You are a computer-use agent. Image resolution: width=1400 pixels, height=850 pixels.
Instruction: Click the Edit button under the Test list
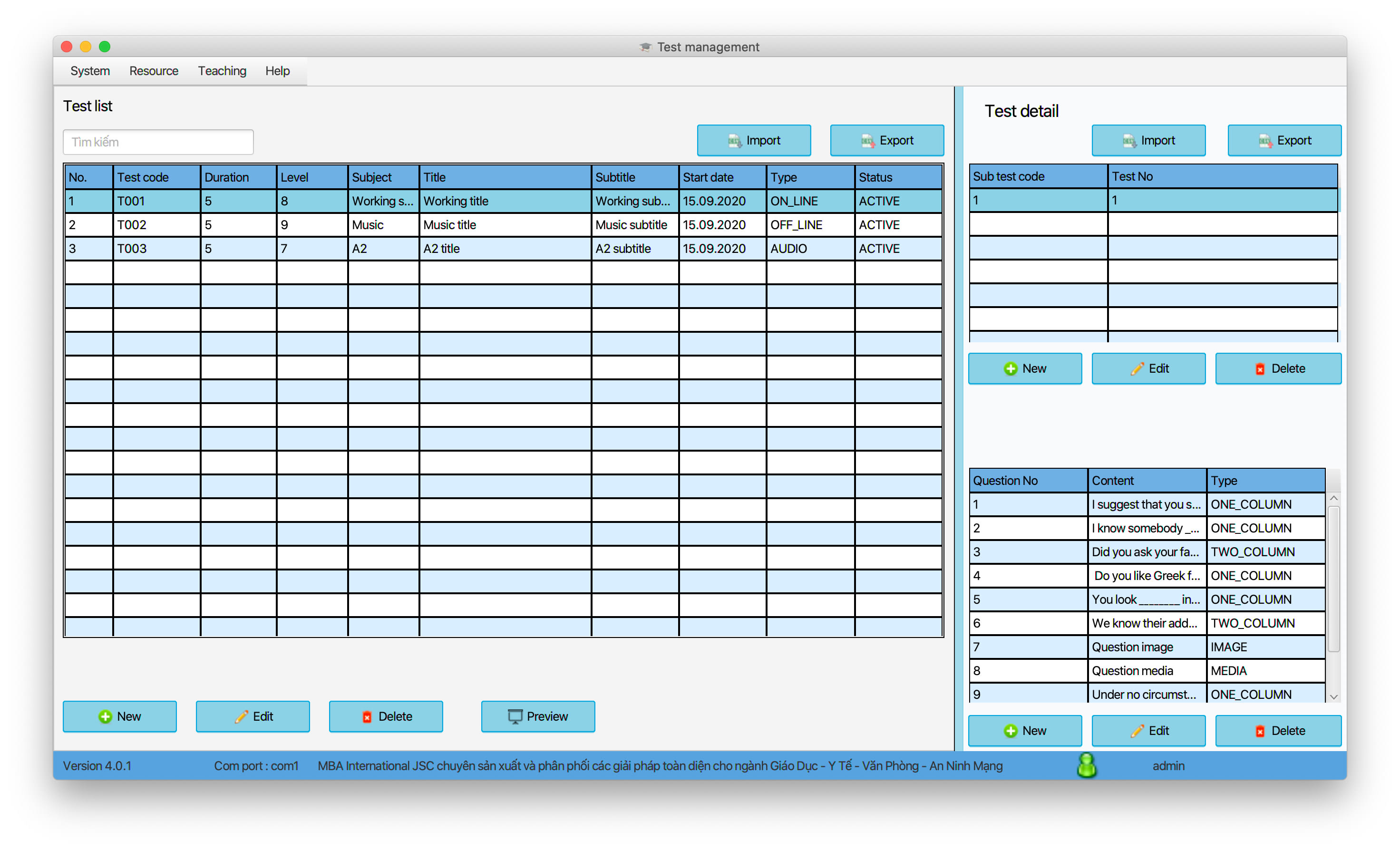[x=252, y=716]
